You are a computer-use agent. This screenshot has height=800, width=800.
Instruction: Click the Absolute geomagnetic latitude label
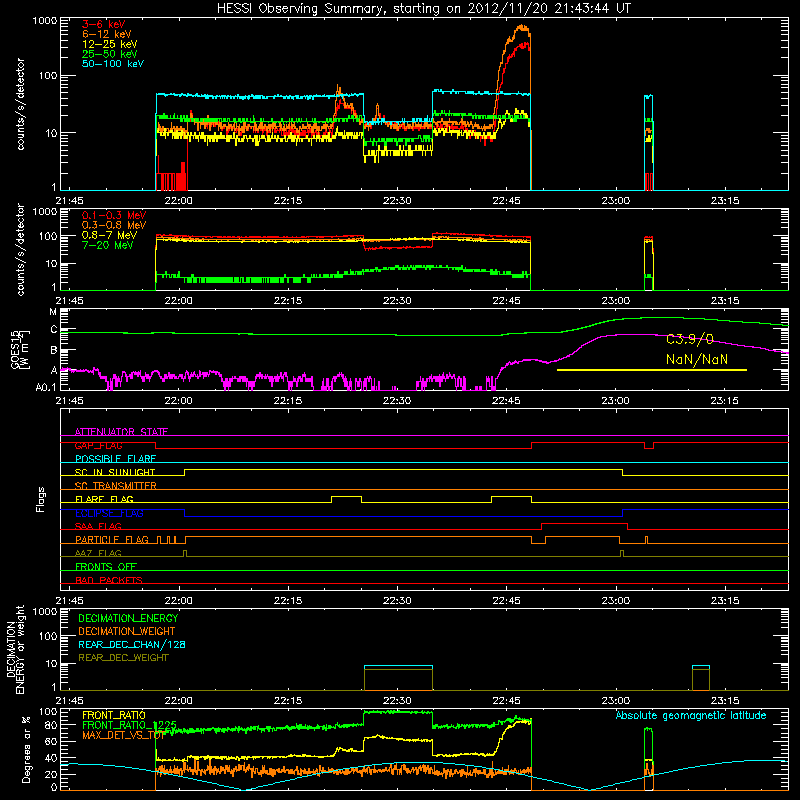coord(691,715)
